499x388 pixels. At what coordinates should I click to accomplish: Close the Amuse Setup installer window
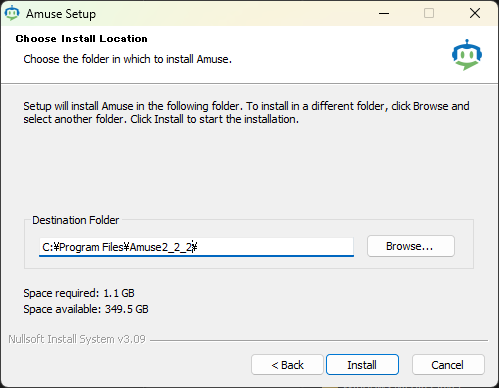point(475,13)
